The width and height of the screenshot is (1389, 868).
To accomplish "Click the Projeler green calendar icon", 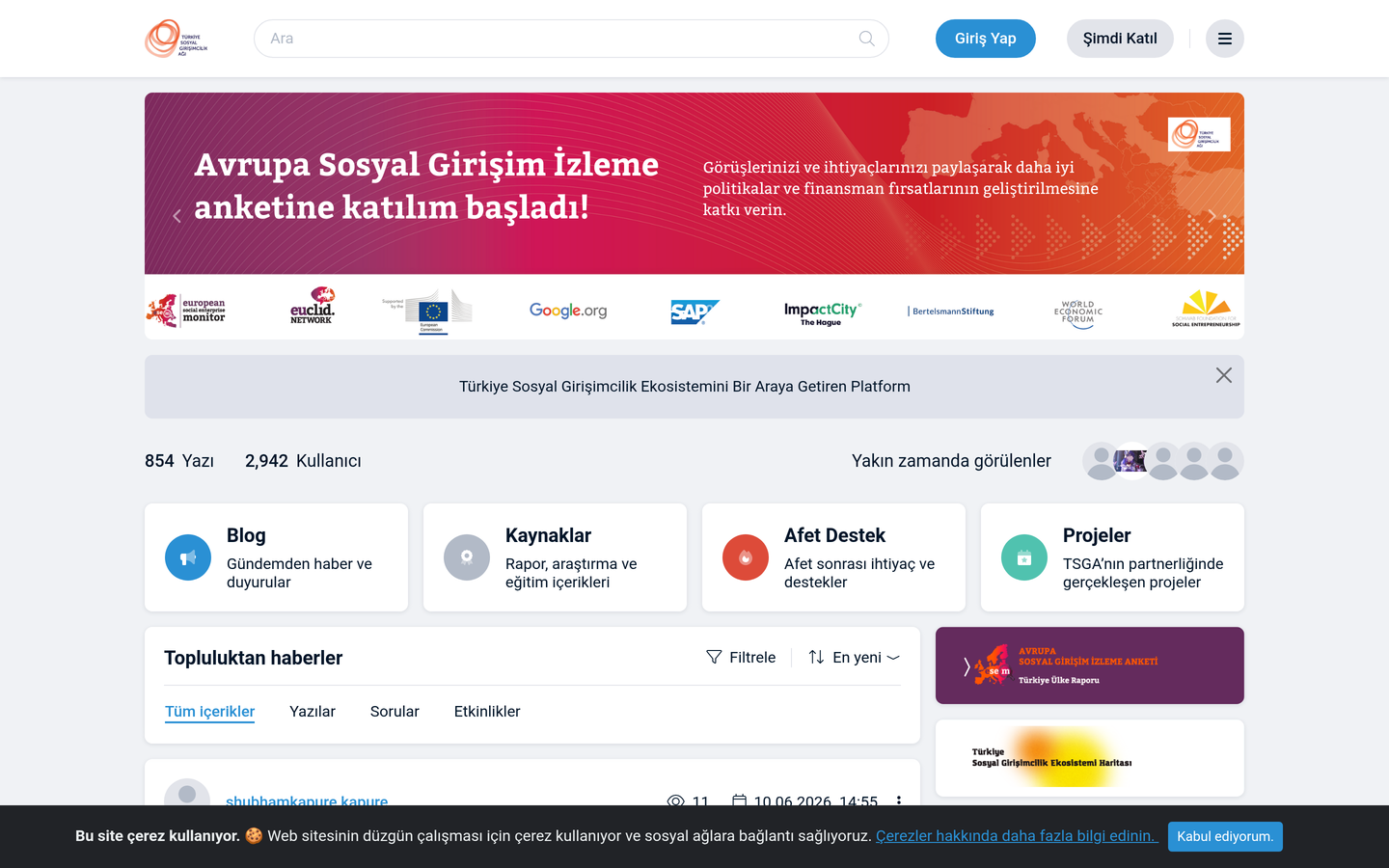I will coord(1024,557).
